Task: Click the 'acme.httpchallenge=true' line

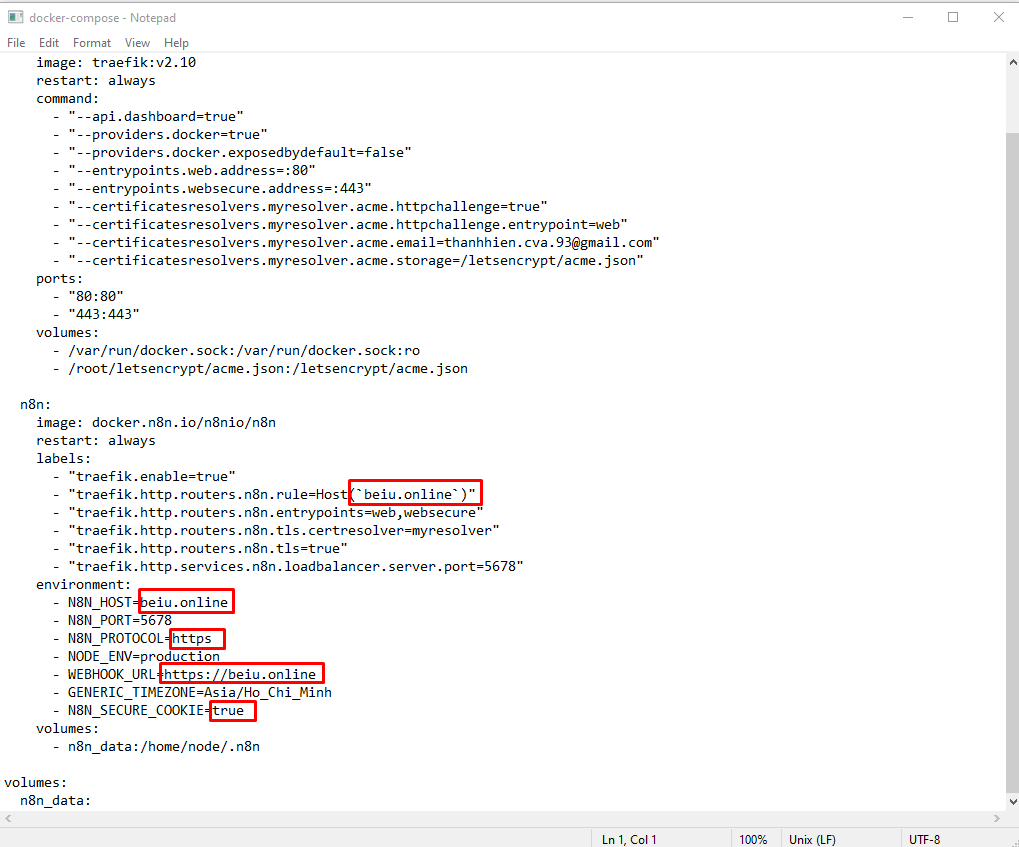Action: [300, 207]
